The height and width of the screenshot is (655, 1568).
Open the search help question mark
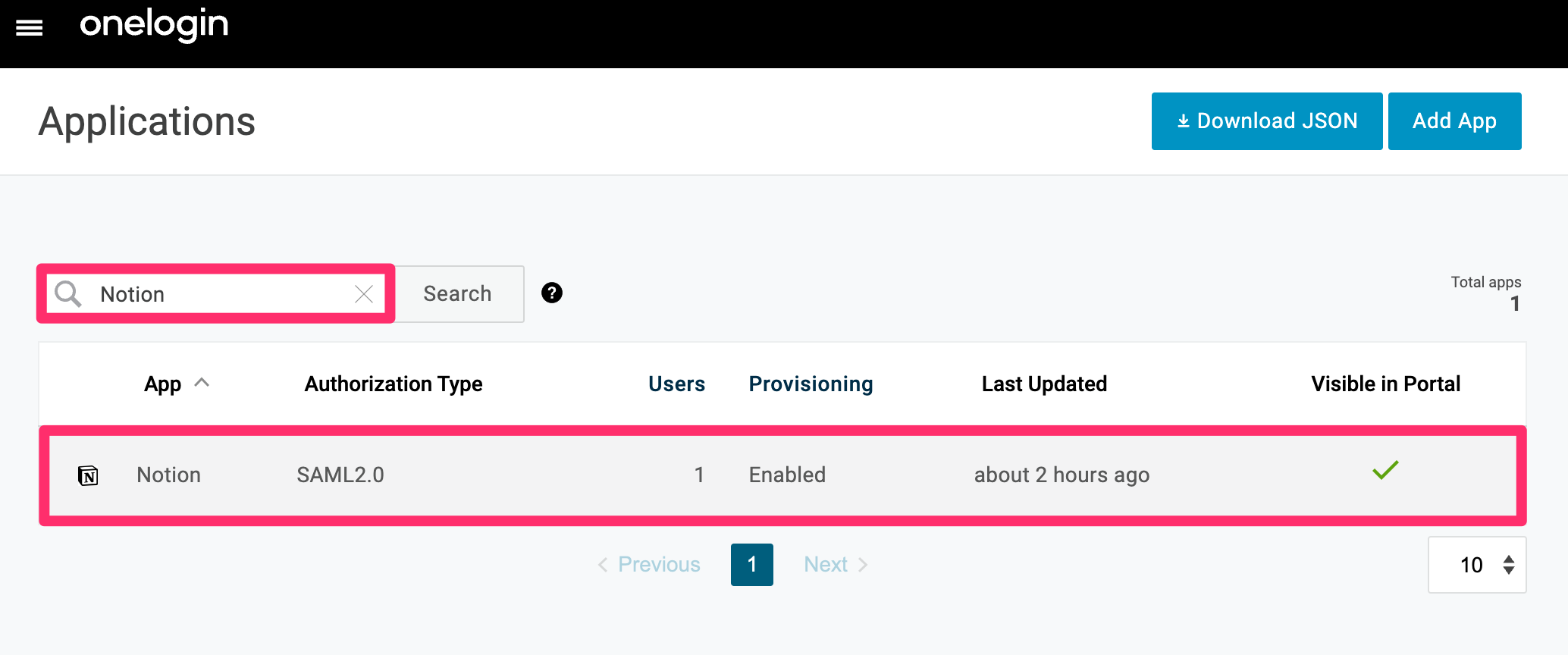coord(552,293)
